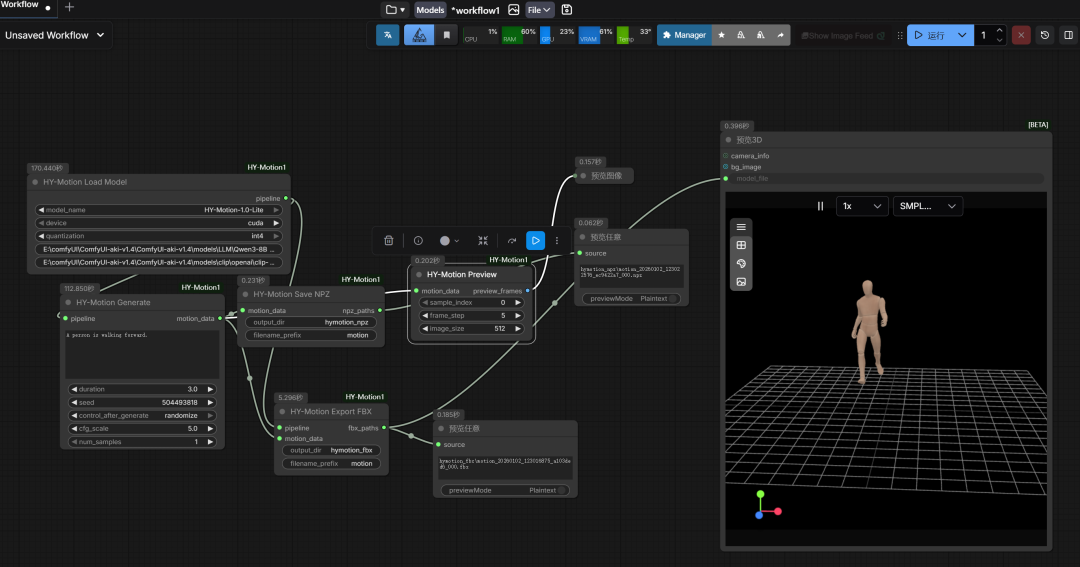Click filename_prefix field in Export FBX node
Viewport: 1080px width, 567px height.
click(331, 464)
